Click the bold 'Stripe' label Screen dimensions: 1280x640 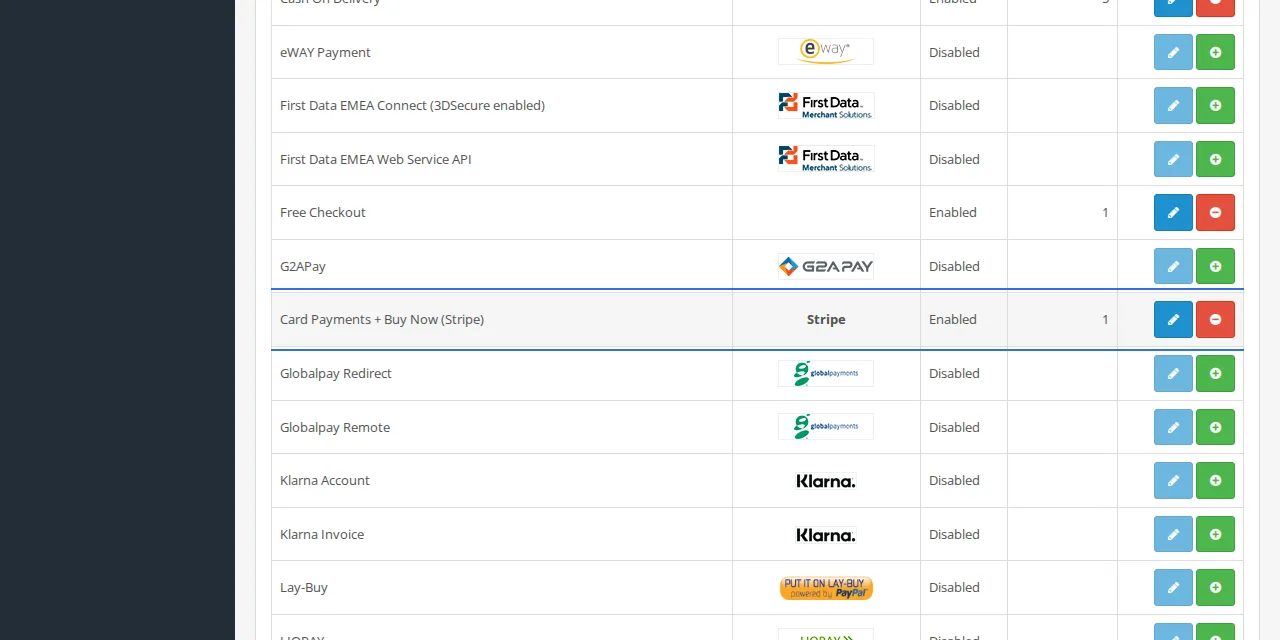826,319
